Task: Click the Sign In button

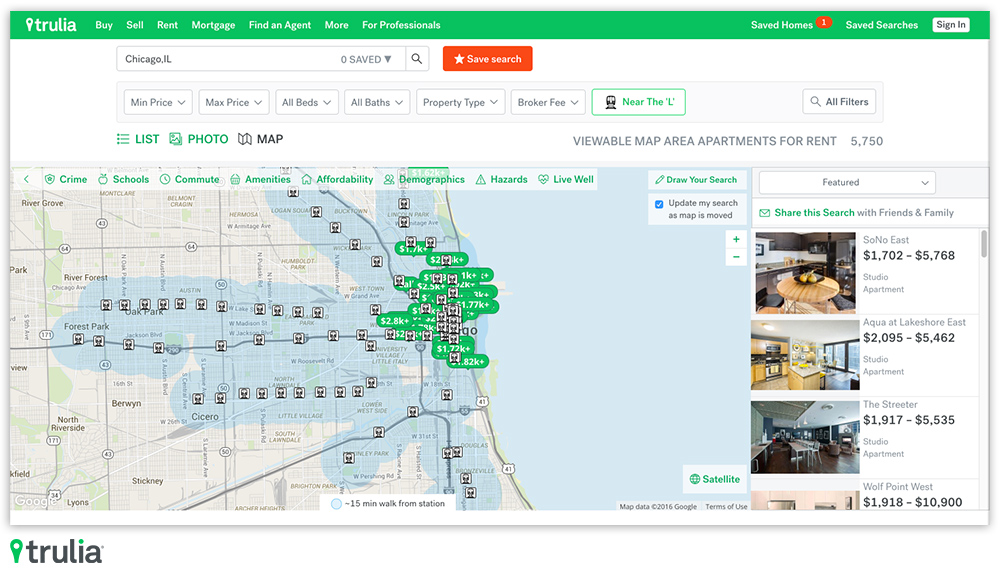Action: click(x=951, y=25)
